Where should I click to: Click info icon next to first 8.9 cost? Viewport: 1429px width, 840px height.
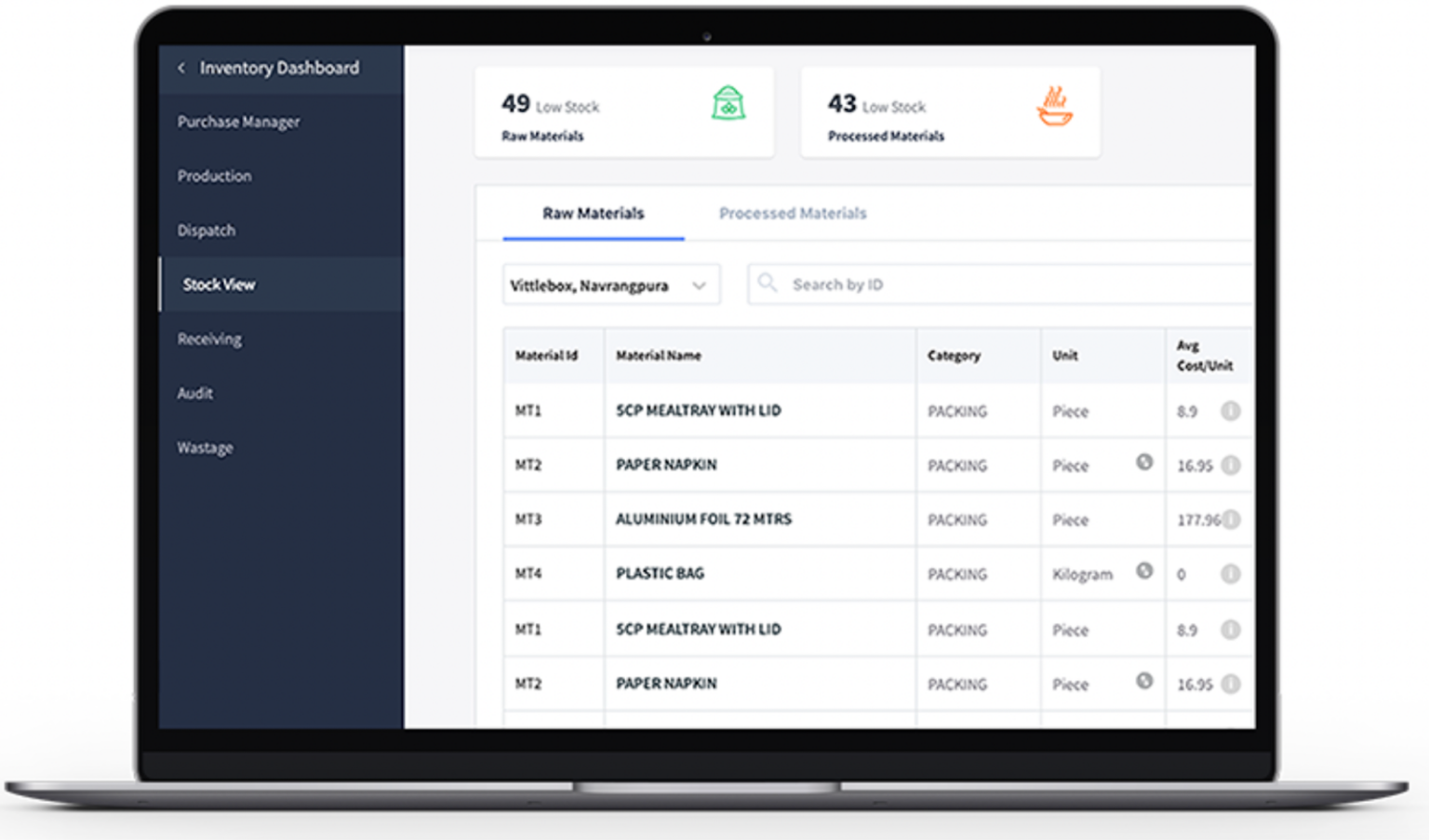tap(1230, 411)
